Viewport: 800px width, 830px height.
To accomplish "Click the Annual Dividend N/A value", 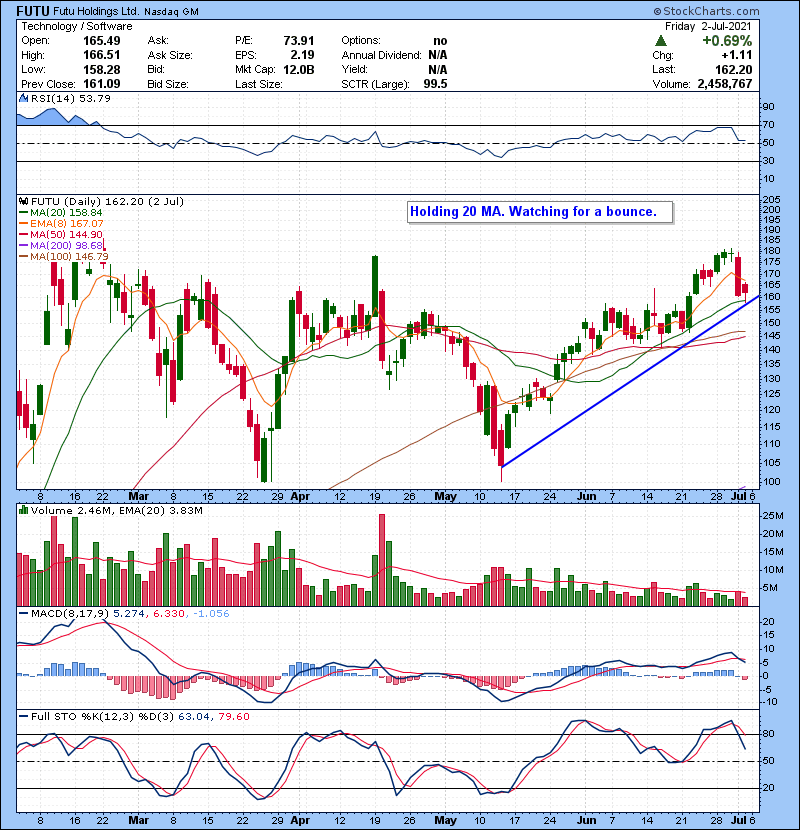I will tap(438, 55).
